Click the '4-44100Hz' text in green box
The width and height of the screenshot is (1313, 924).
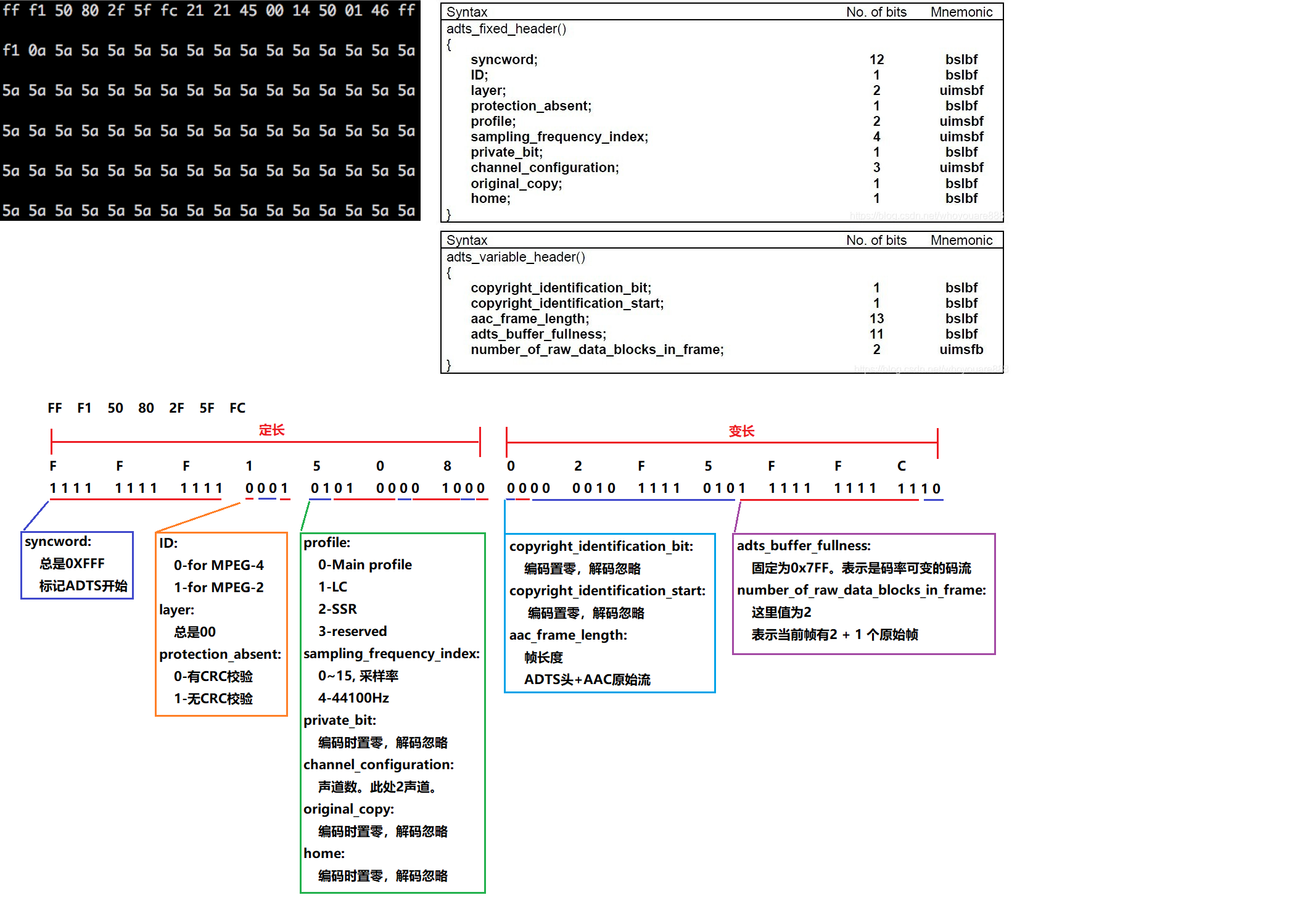[x=353, y=698]
